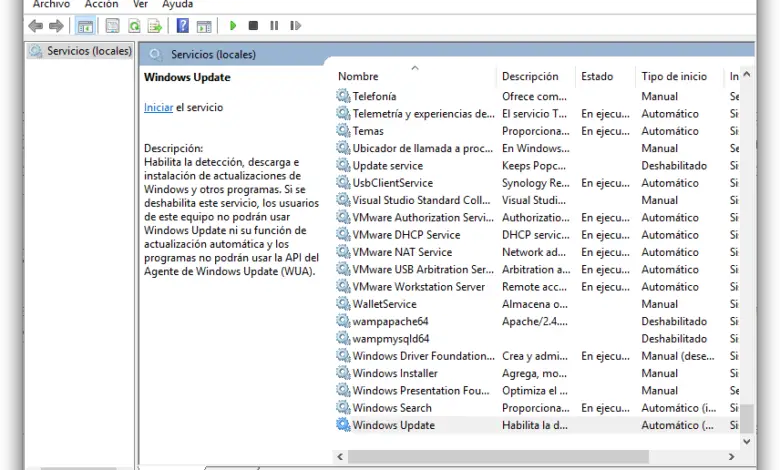
Task: Click the horizontal scrollbar thumb
Action: 498,456
